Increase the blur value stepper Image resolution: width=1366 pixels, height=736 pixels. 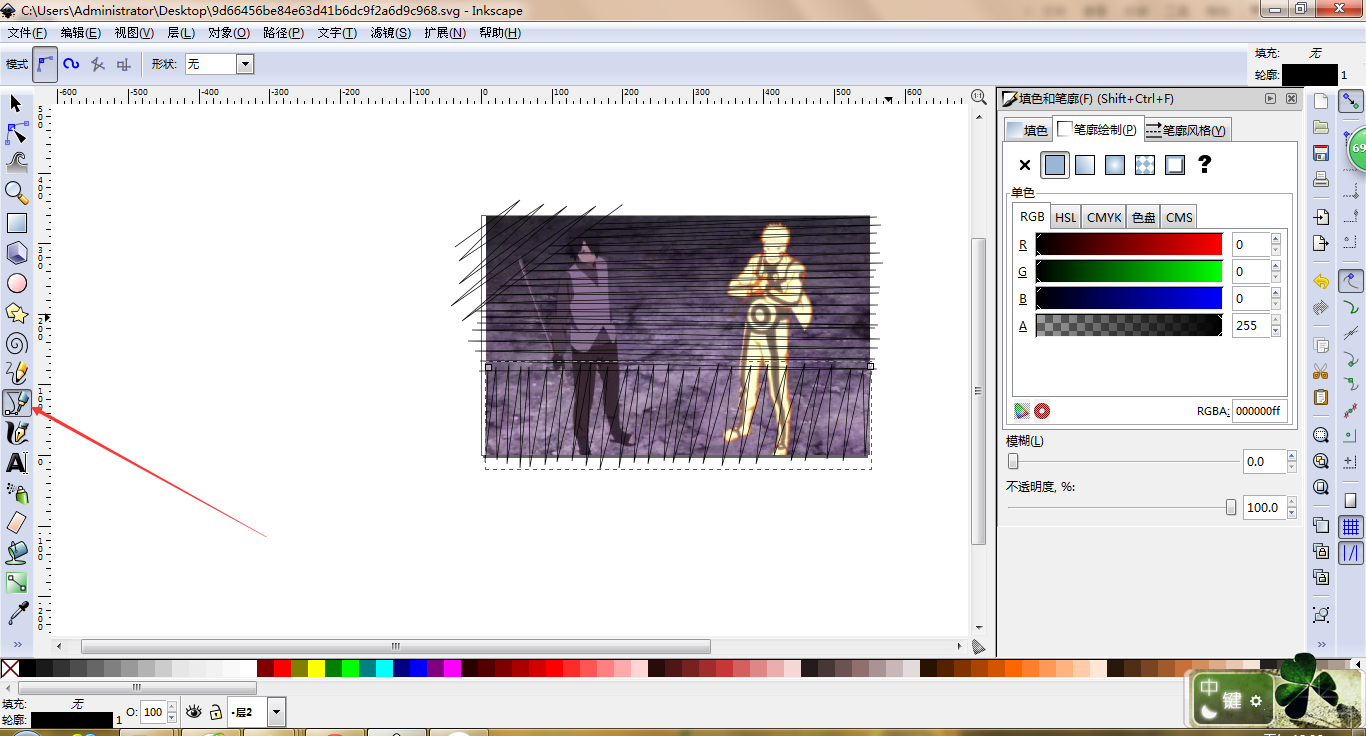click(x=1292, y=457)
